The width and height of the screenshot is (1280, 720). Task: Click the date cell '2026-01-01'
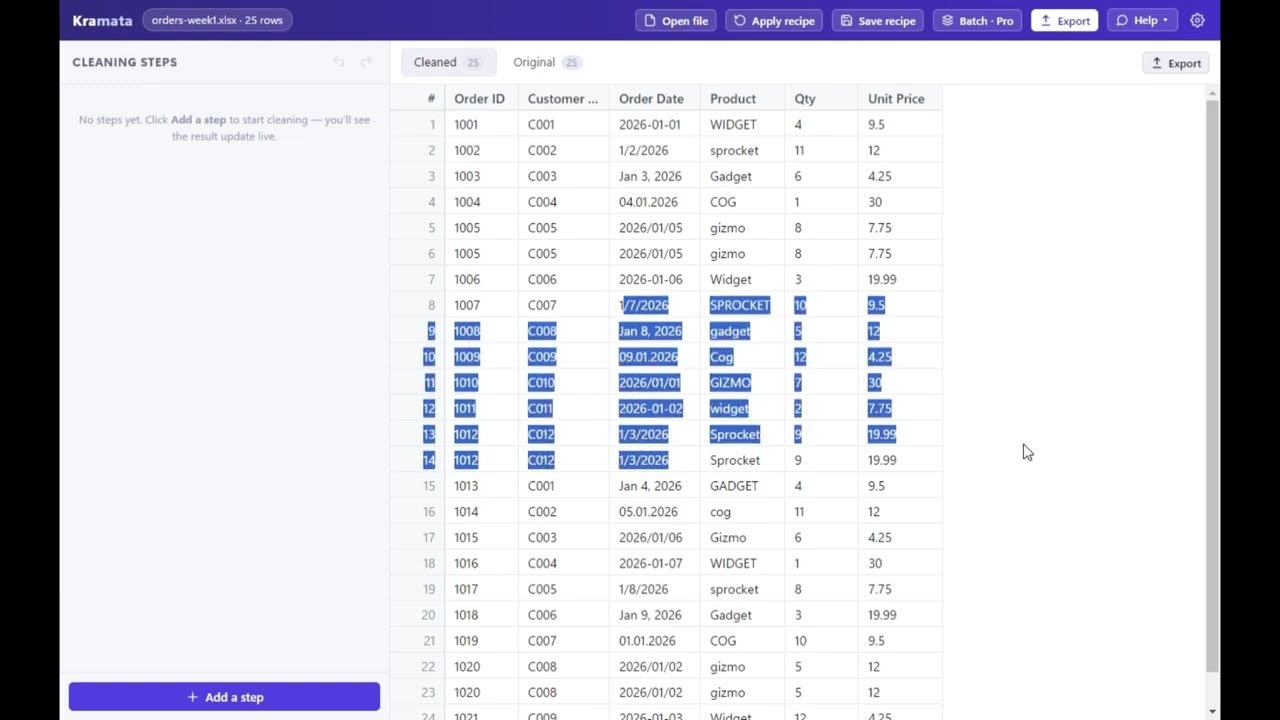click(x=654, y=124)
